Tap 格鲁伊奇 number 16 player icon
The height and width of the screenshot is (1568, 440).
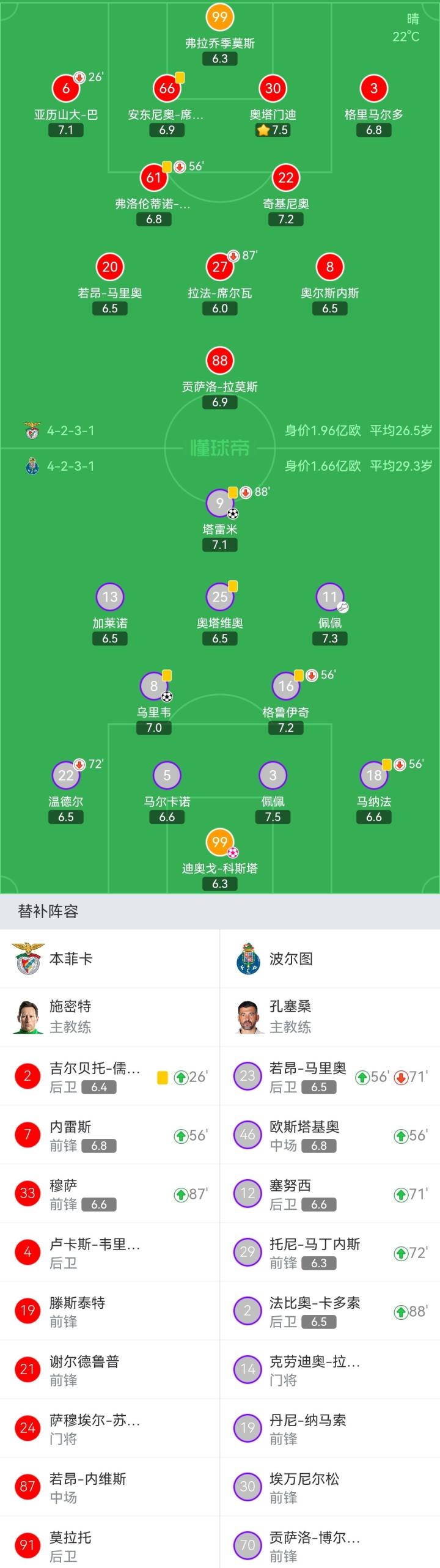pos(286,686)
